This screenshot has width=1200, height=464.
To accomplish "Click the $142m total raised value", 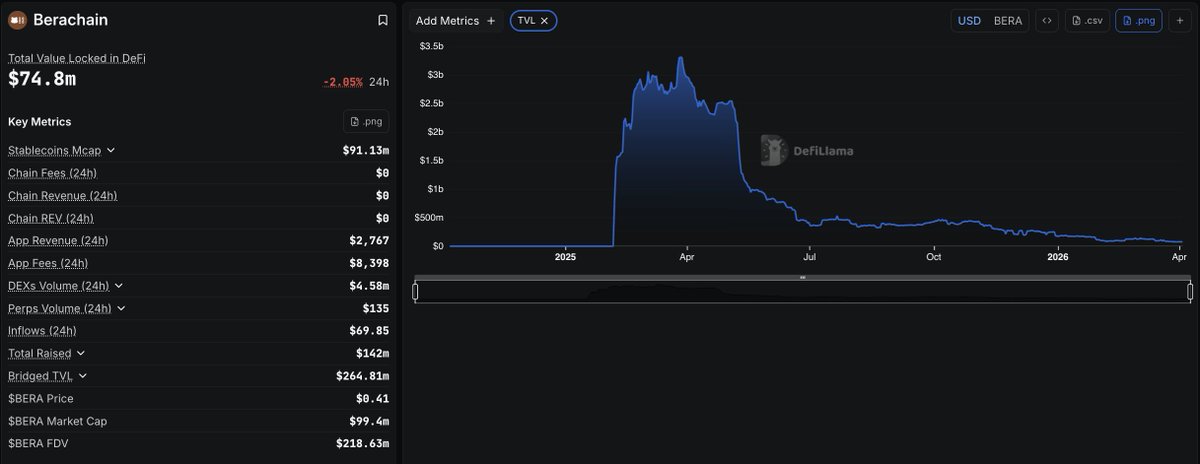I will click(372, 353).
